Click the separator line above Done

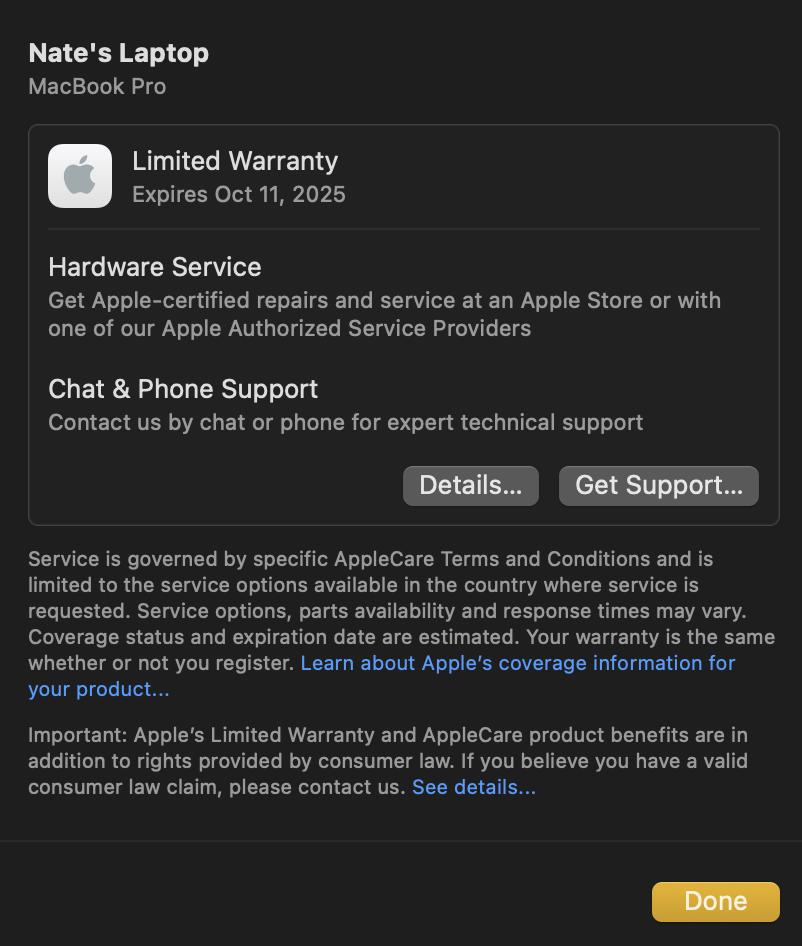401,841
